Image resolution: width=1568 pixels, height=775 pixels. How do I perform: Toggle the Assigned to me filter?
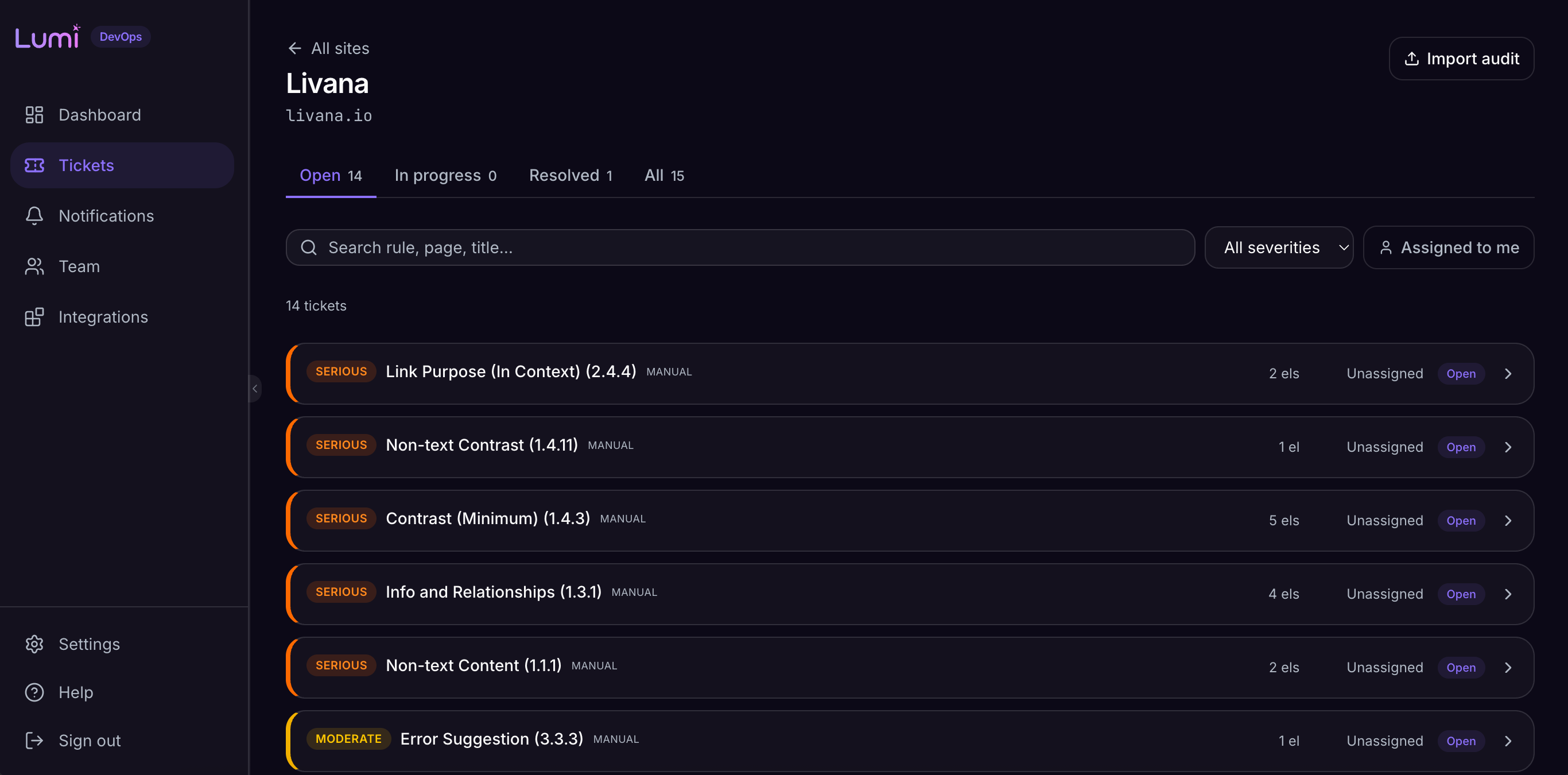[x=1448, y=247]
